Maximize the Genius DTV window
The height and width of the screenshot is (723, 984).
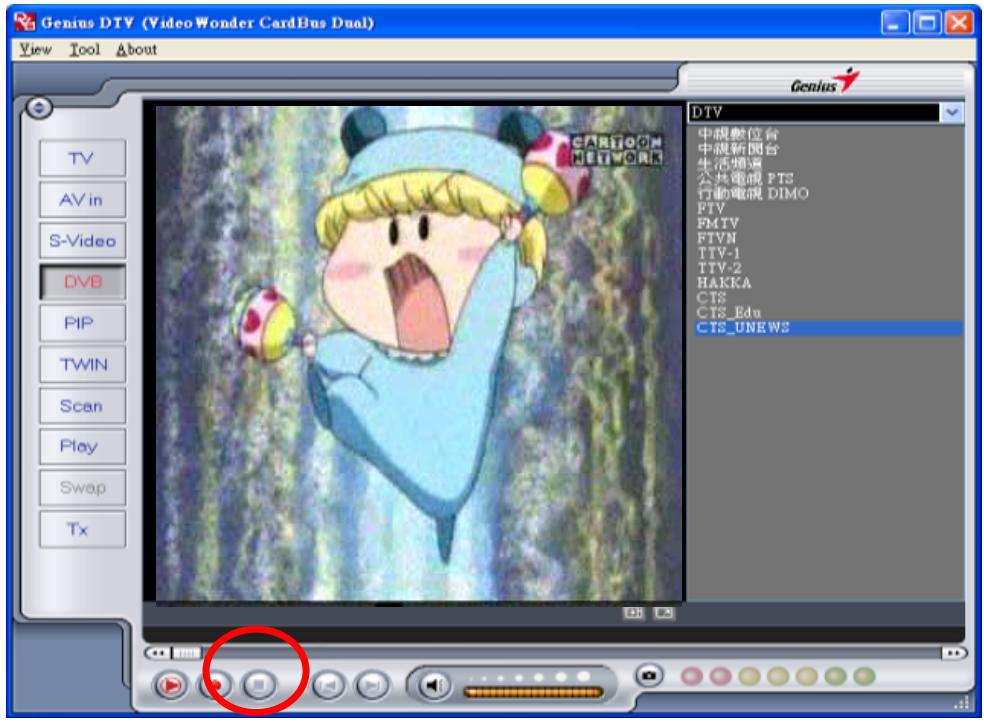pyautogui.click(x=927, y=23)
